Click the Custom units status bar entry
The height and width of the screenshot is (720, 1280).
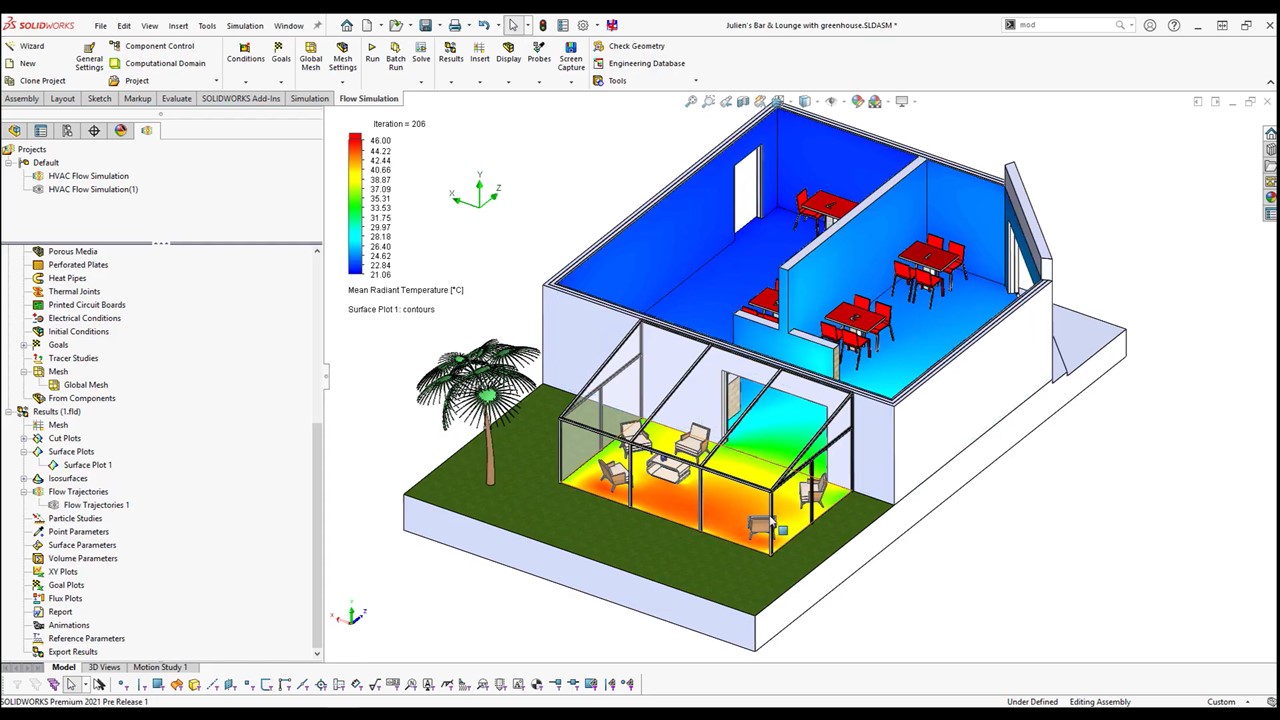[x=1221, y=702]
